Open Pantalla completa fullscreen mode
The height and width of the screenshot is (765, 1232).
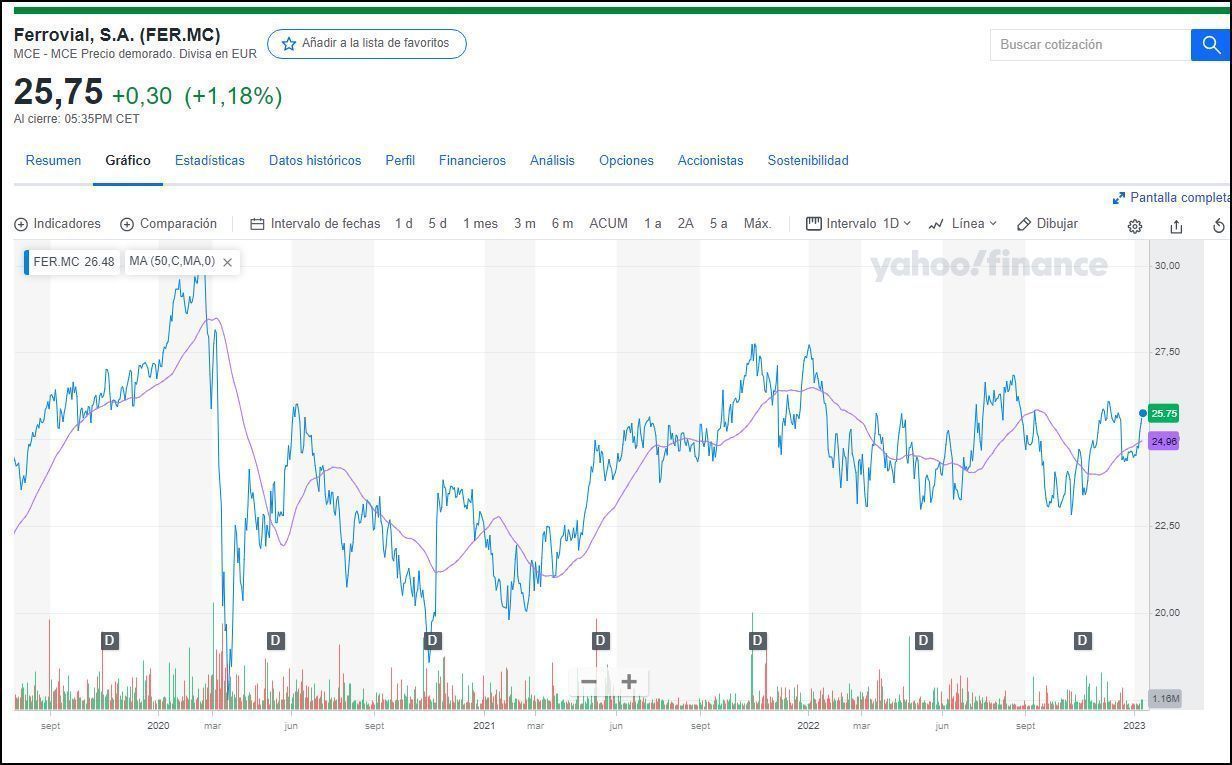pyautogui.click(x=1172, y=198)
